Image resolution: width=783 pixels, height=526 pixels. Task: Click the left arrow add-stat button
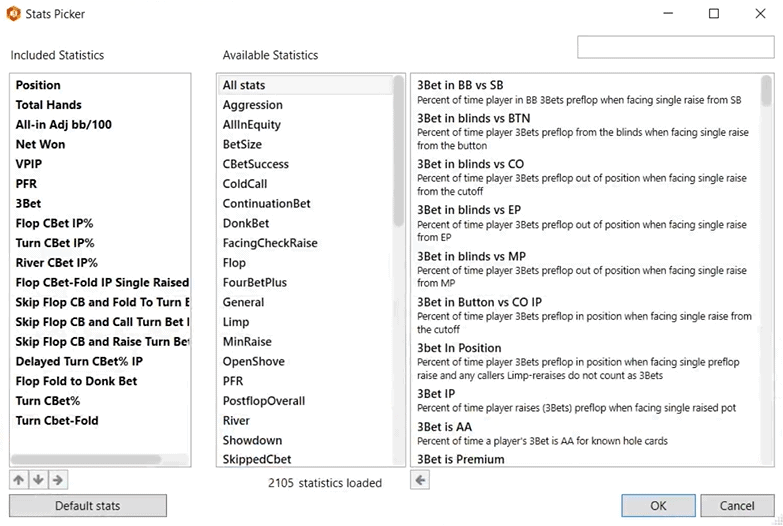421,481
